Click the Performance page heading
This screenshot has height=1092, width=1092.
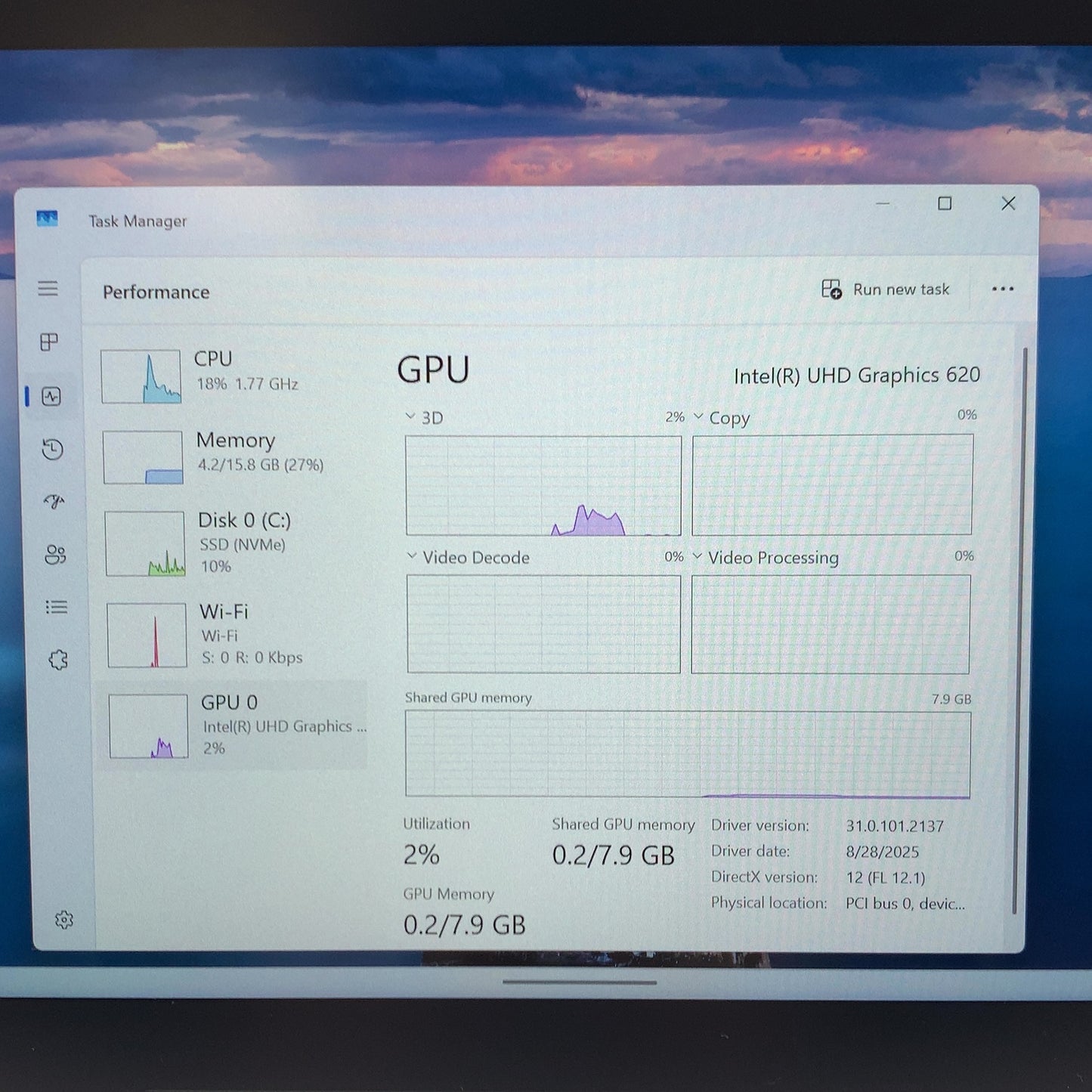click(x=156, y=292)
